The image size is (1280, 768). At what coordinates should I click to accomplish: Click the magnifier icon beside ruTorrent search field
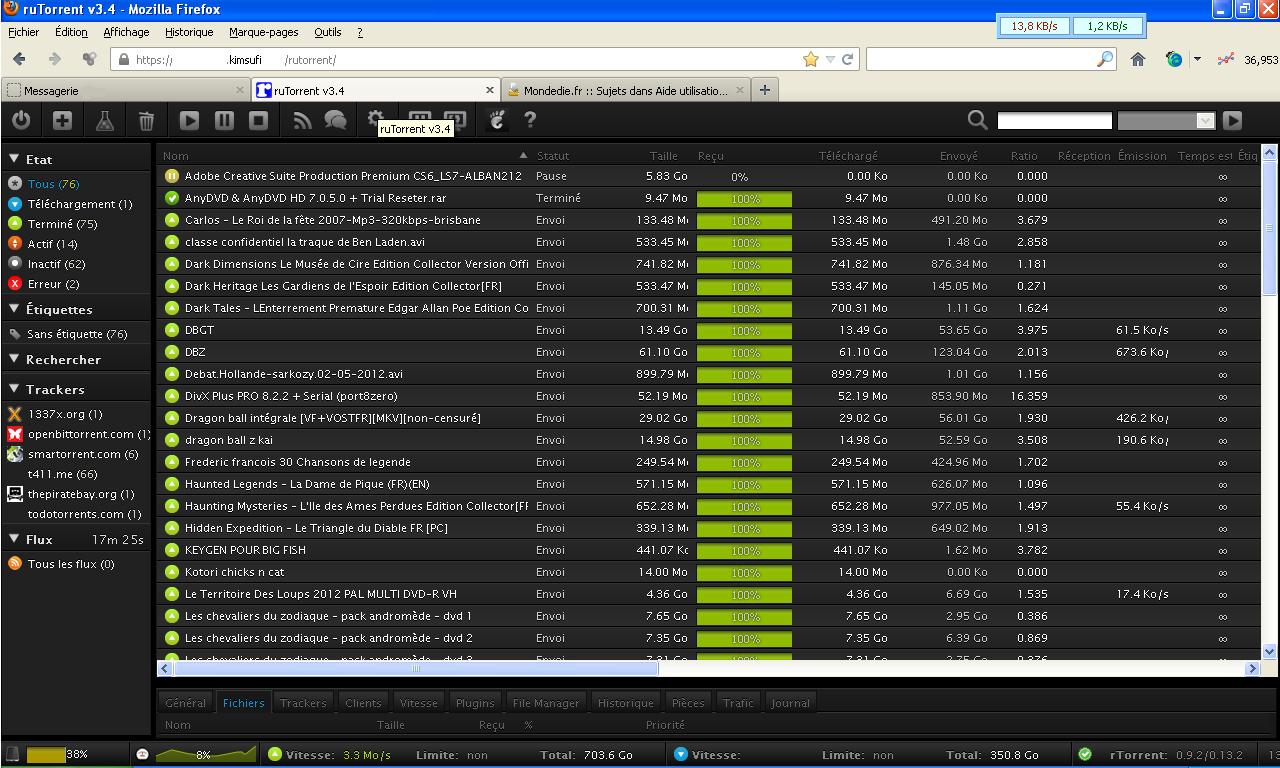point(977,120)
